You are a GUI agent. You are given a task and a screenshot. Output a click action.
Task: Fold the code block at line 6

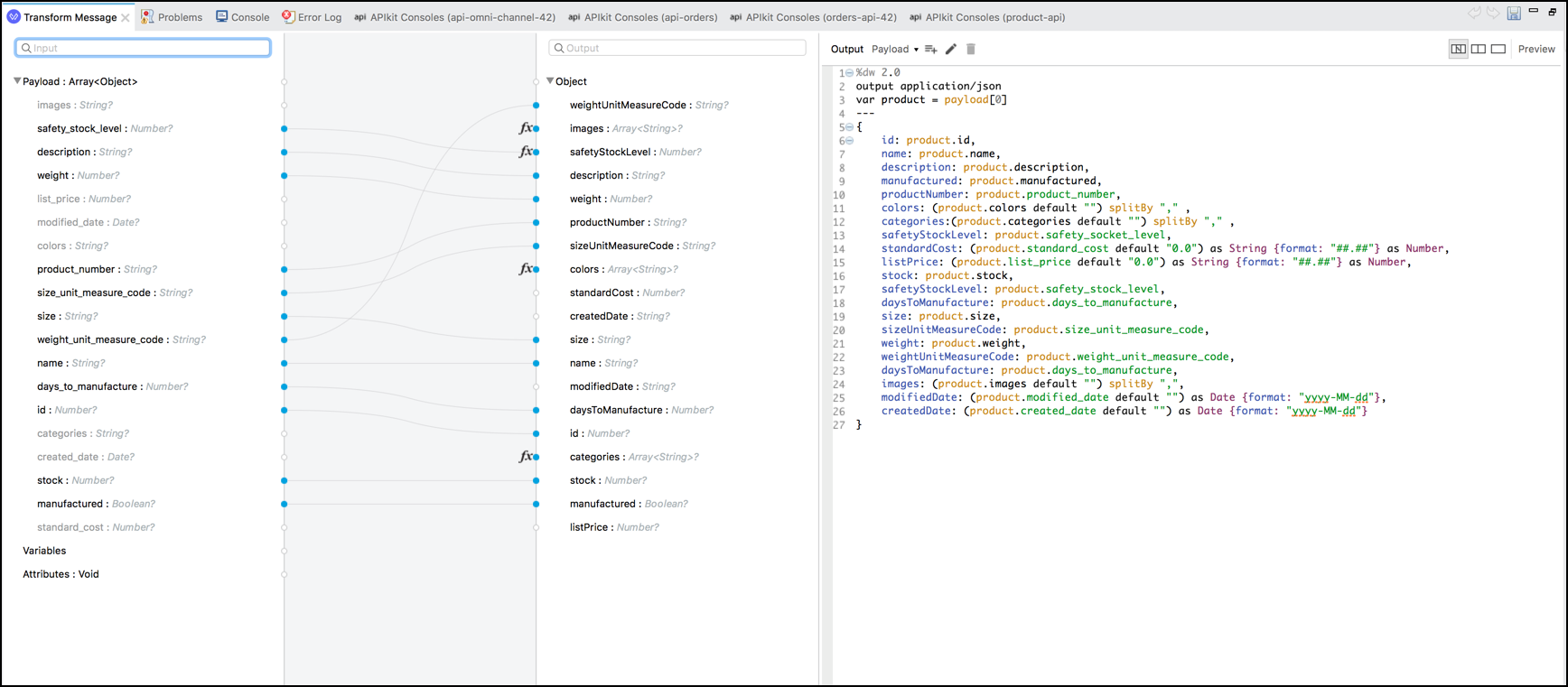click(849, 141)
